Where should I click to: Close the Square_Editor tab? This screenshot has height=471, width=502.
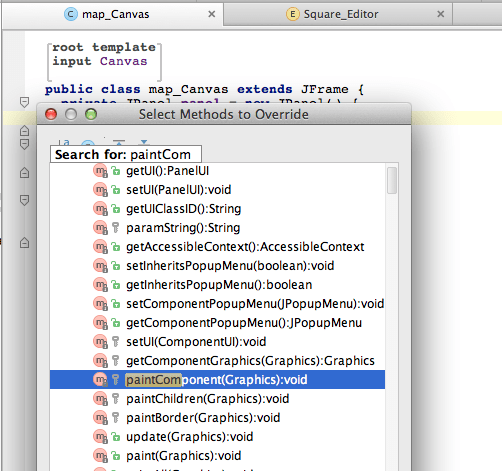[440, 14]
